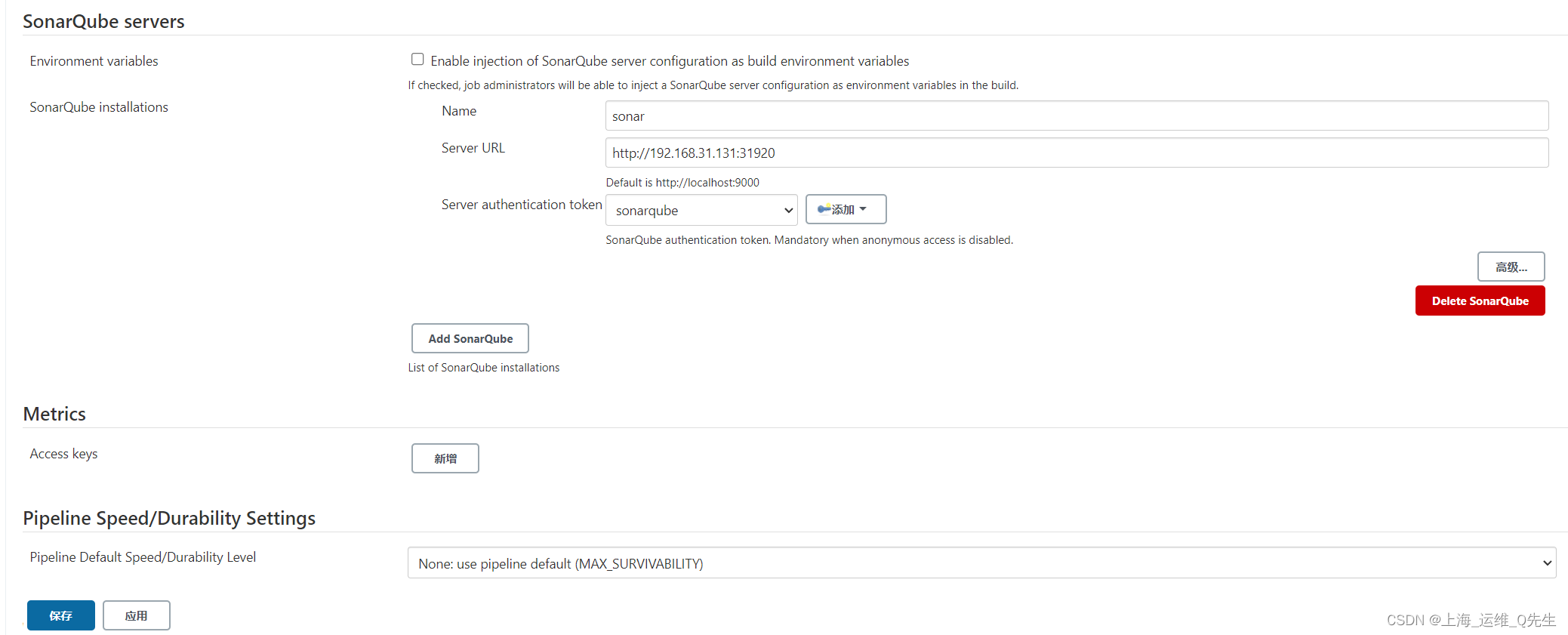The width and height of the screenshot is (1568, 635).
Task: Click the 'SonarQube servers' section heading
Action: point(103,21)
